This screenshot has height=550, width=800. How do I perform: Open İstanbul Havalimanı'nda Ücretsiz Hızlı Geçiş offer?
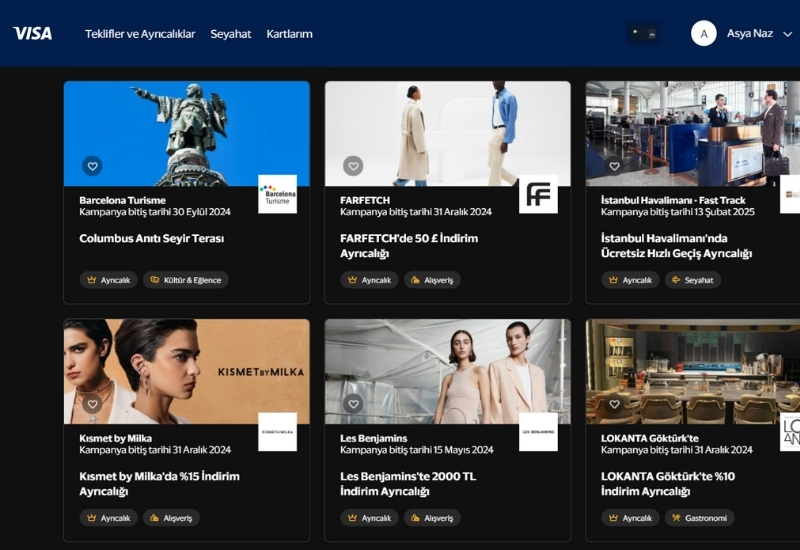(x=677, y=245)
